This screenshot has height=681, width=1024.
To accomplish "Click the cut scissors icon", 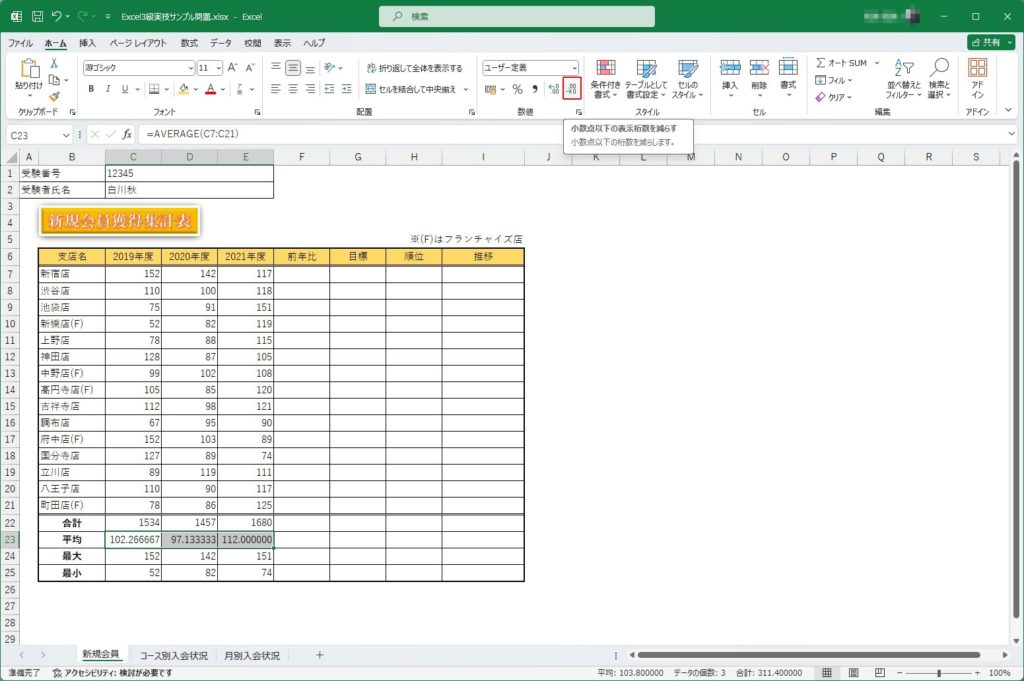I will (54, 63).
